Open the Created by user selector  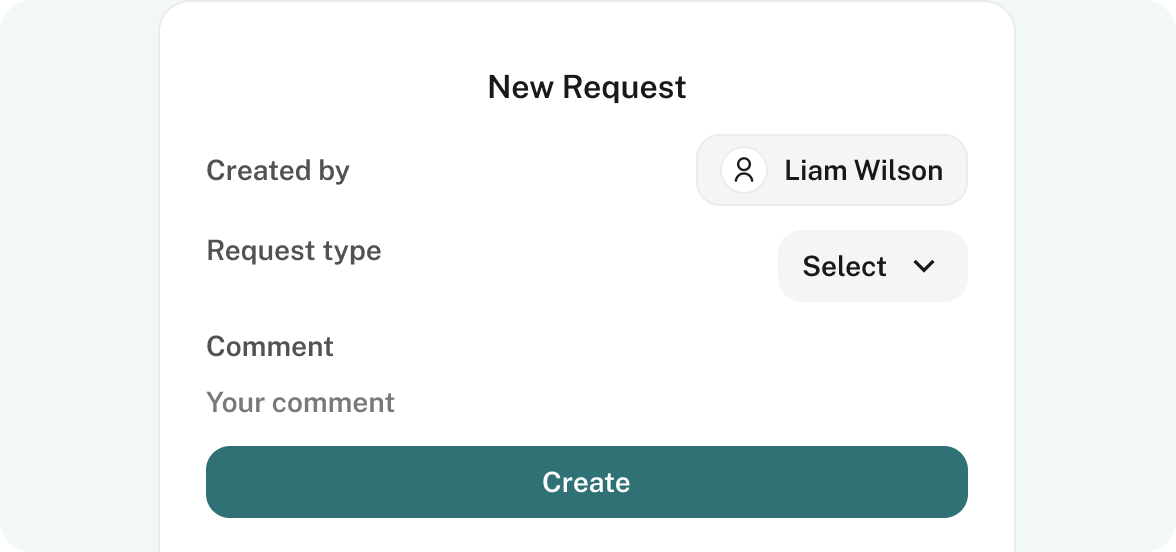click(x=832, y=170)
